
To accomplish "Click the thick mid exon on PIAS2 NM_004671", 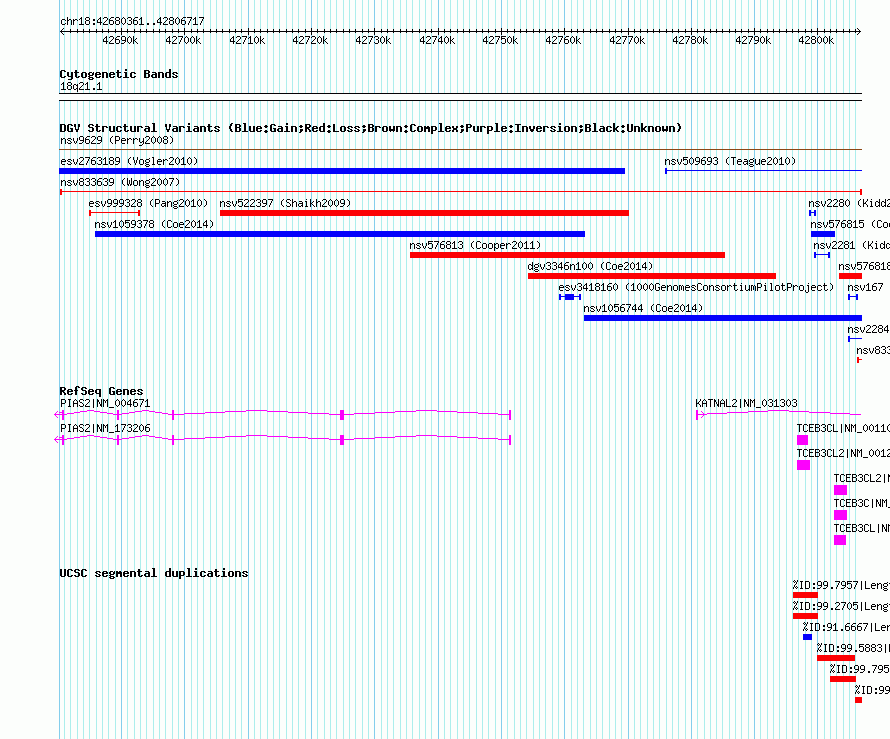I will (x=342, y=415).
